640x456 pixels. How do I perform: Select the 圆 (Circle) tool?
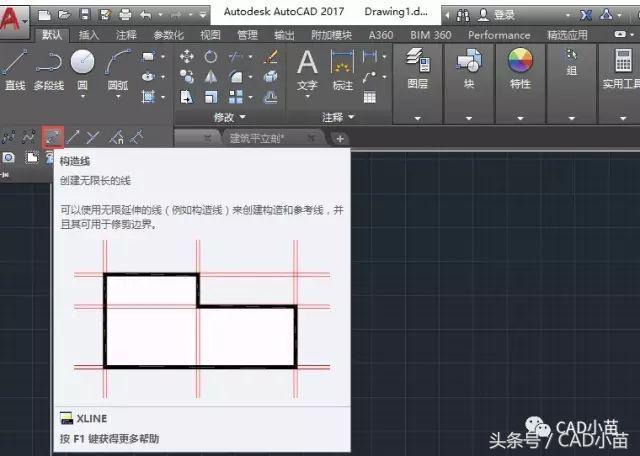(82, 62)
